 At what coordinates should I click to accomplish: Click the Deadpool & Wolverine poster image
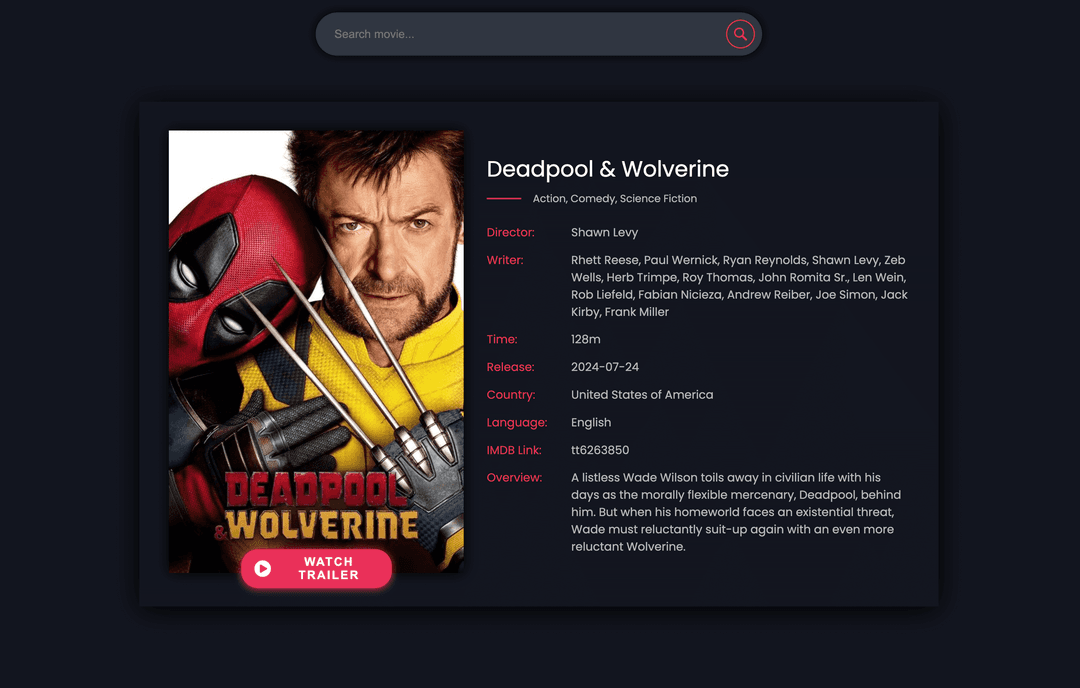coord(316,351)
